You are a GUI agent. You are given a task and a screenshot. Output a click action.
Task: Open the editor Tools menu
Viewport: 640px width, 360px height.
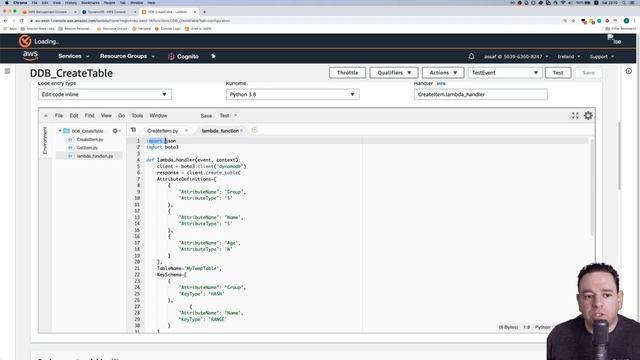[137, 116]
